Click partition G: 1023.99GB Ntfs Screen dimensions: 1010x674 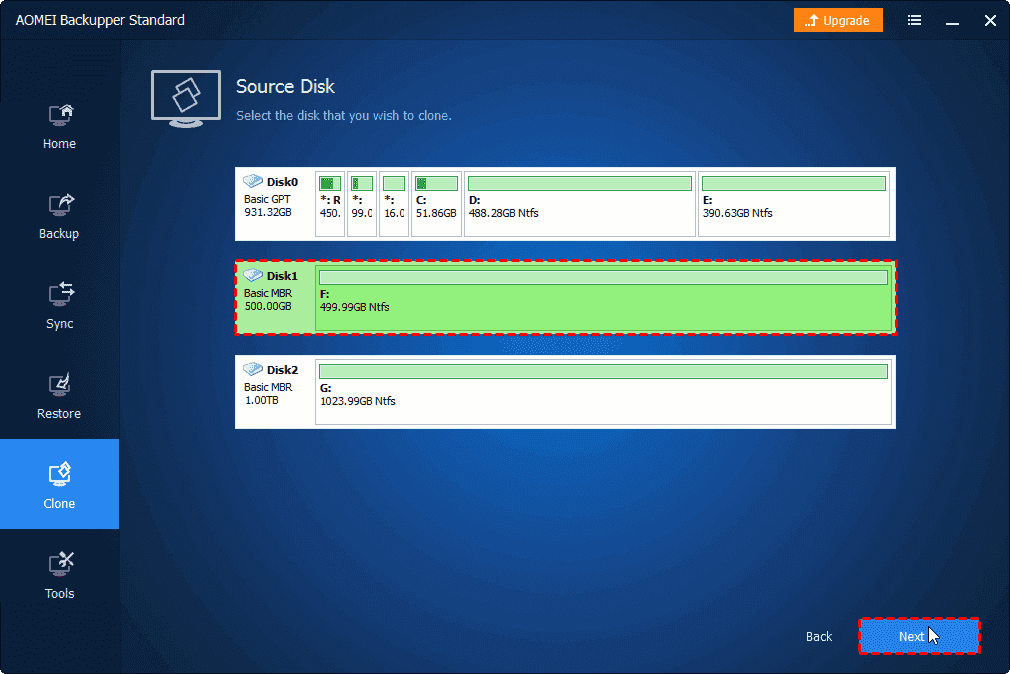(603, 392)
